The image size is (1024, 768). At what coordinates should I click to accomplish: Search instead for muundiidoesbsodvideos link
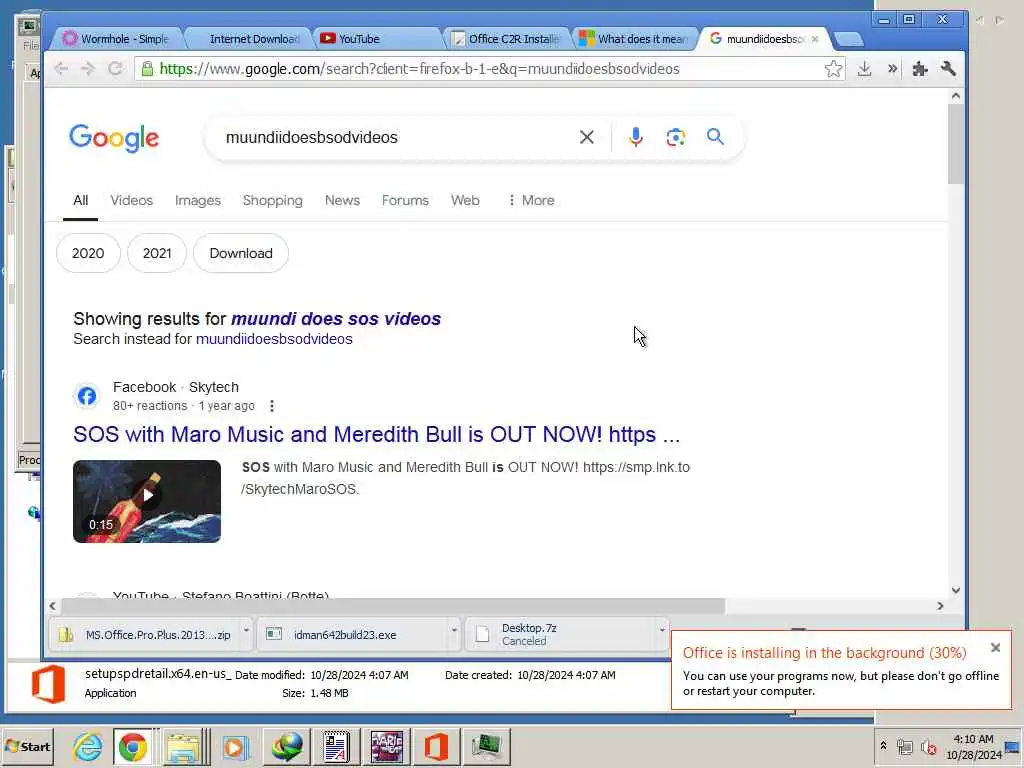(x=274, y=339)
